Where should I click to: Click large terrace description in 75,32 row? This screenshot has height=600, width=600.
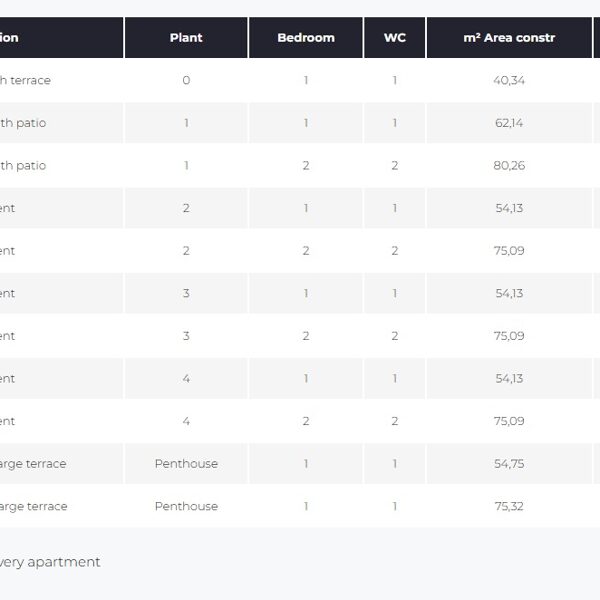[34, 507]
